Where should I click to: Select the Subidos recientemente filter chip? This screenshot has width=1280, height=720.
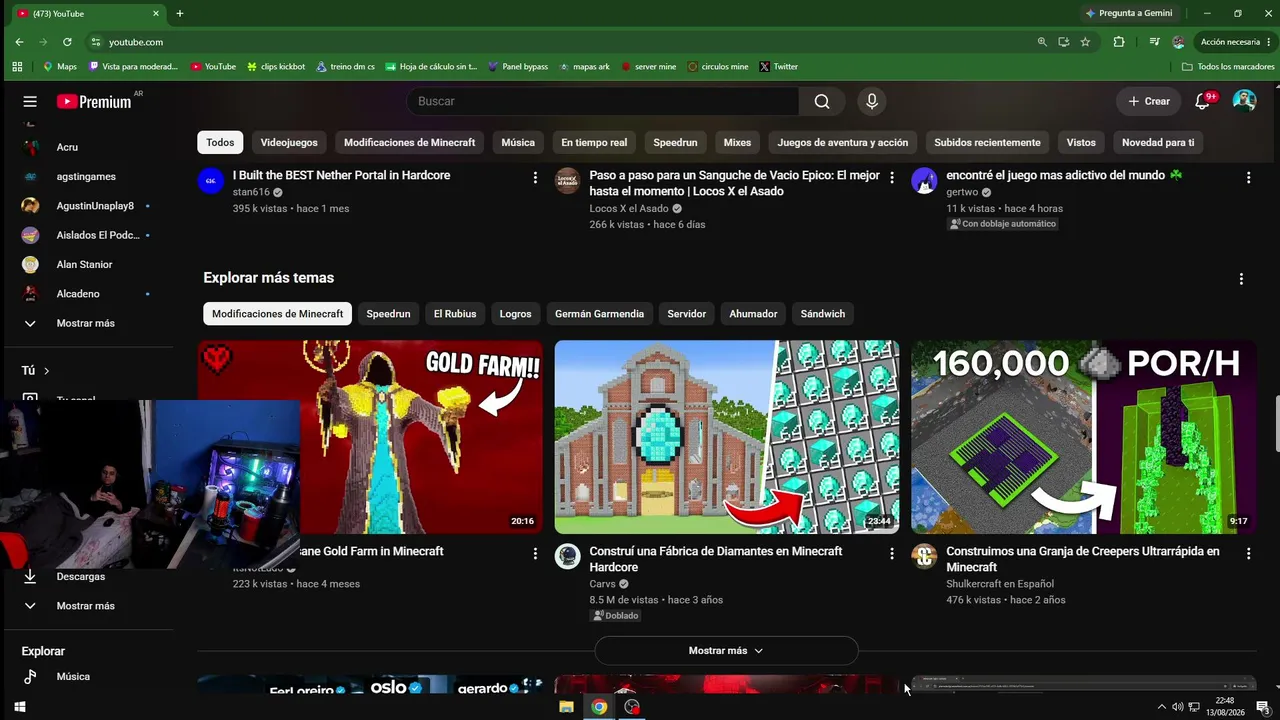[988, 142]
